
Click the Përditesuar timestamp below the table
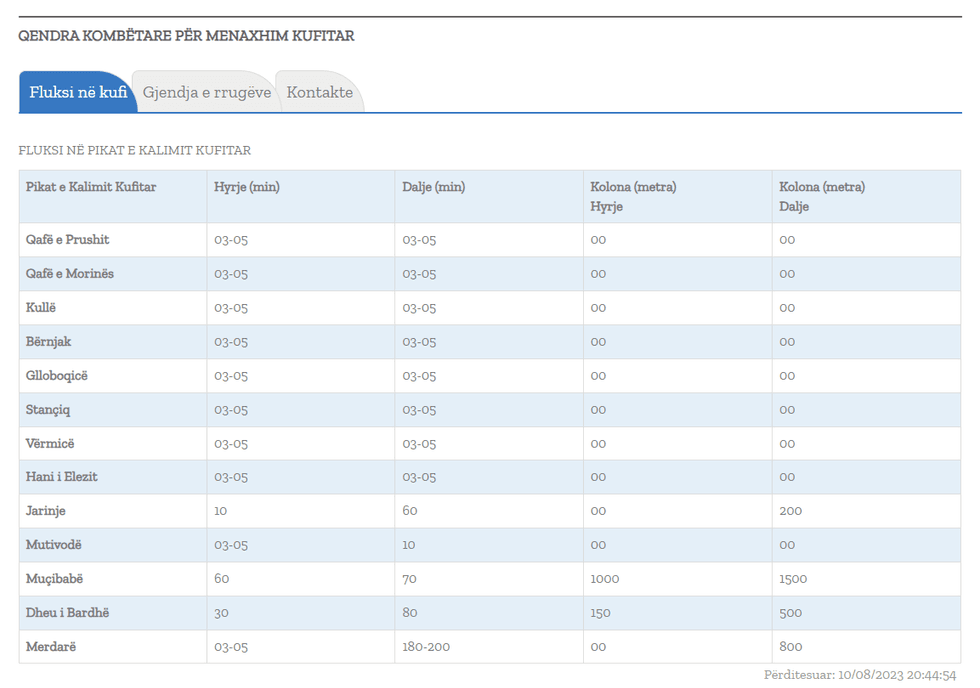point(860,676)
